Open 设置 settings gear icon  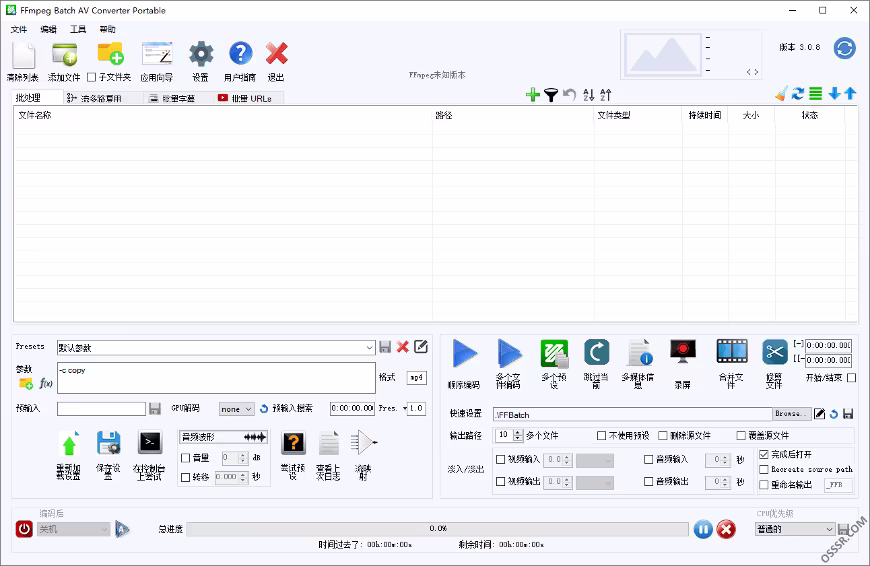pyautogui.click(x=201, y=54)
